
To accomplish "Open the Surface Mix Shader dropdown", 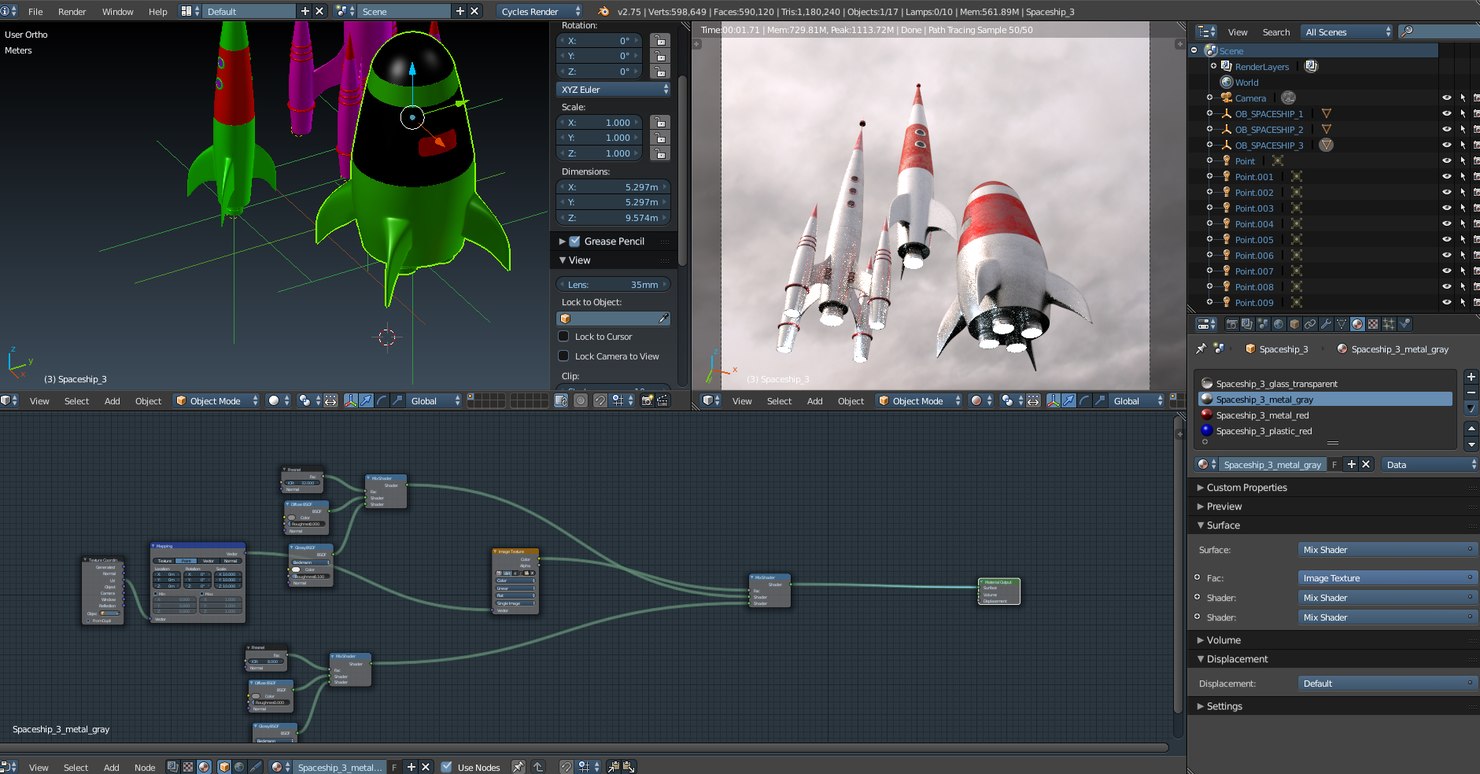I will (x=1387, y=549).
